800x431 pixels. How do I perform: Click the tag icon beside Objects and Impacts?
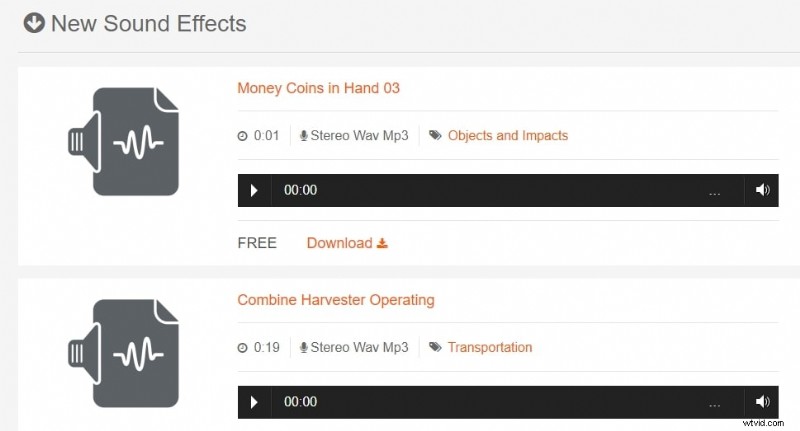click(435, 136)
